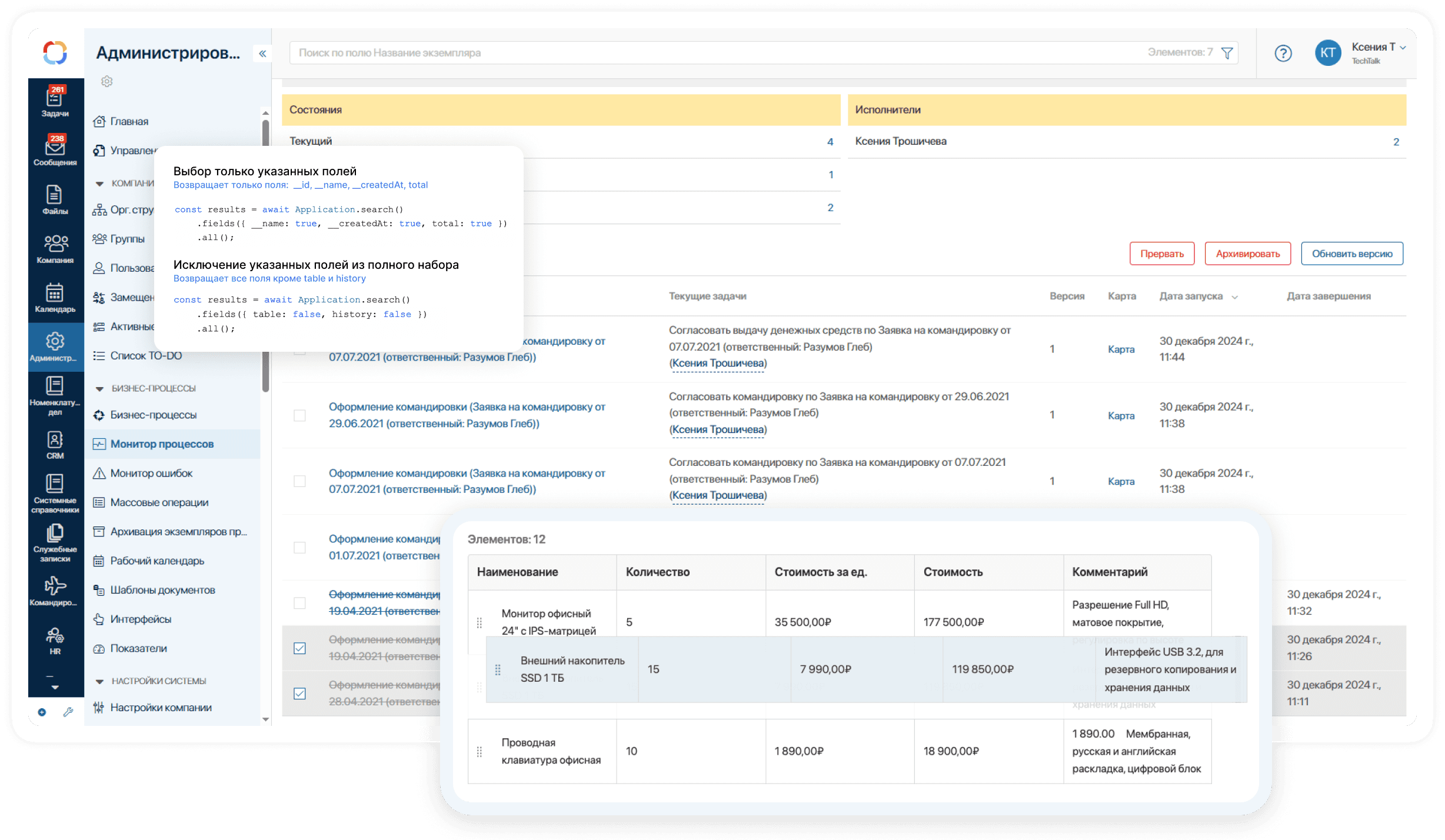Open the Карта link in the first row
1445x840 pixels.
(1121, 348)
